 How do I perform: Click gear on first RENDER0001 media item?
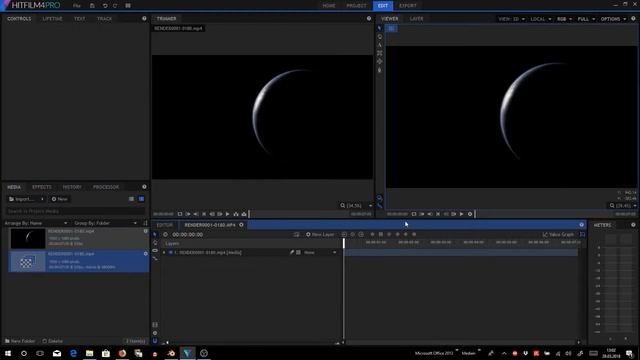click(x=146, y=231)
